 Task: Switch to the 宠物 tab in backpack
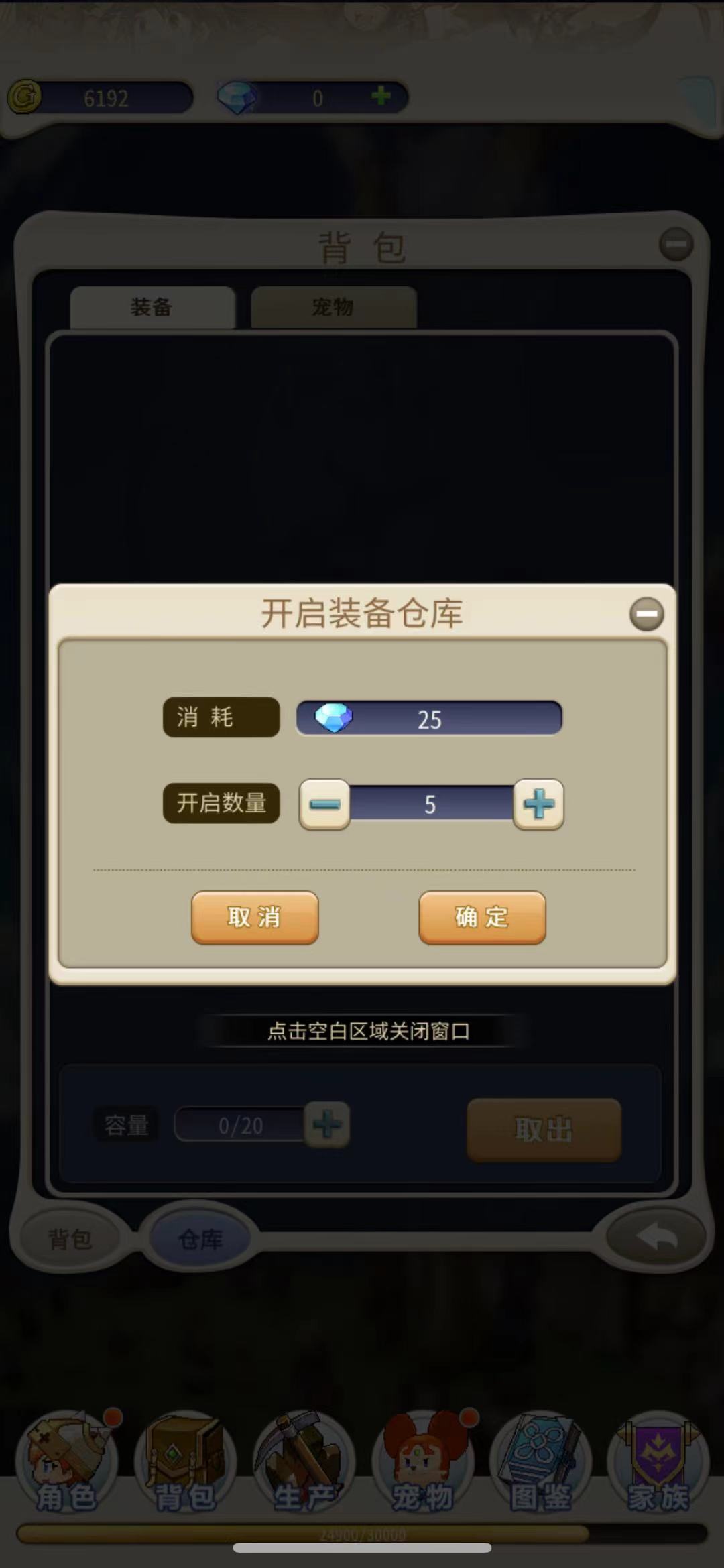[x=333, y=307]
